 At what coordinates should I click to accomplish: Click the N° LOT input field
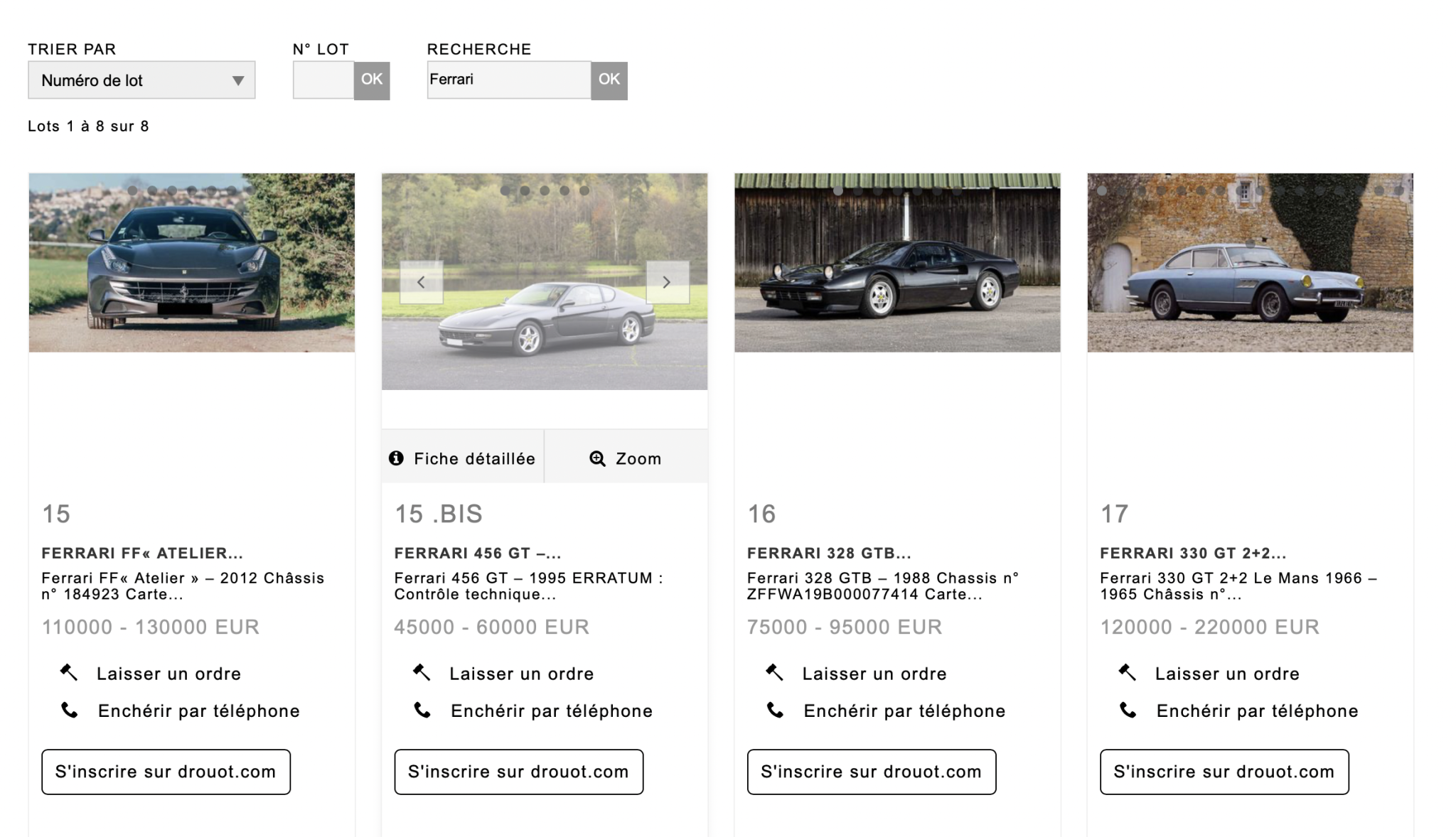point(323,80)
